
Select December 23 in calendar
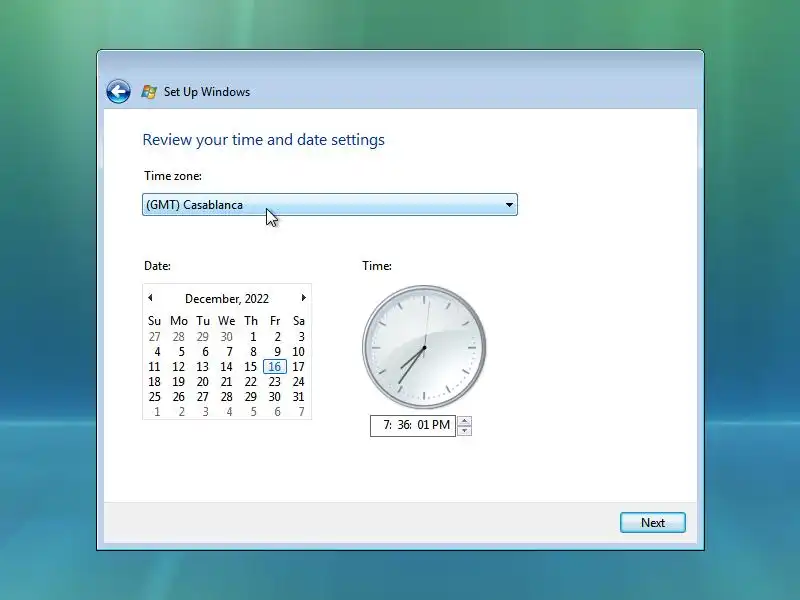274,382
